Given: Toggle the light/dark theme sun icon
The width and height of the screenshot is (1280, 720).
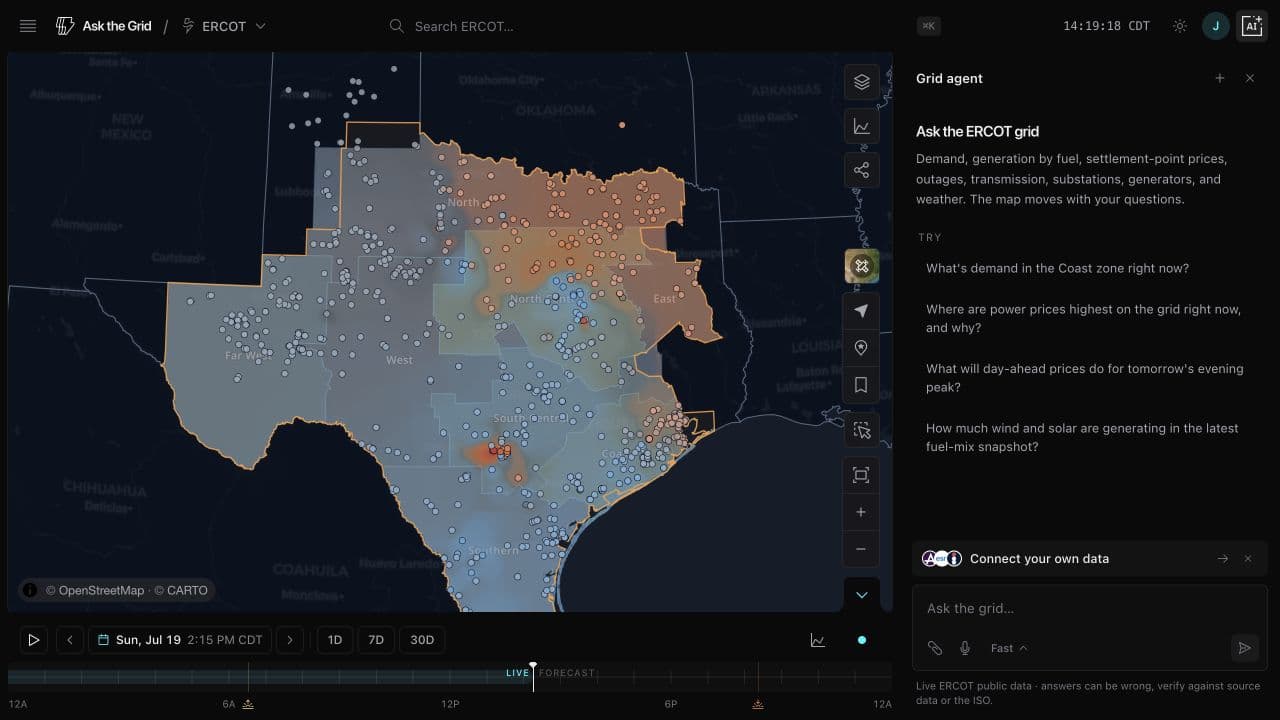Looking at the screenshot, I should [1180, 26].
